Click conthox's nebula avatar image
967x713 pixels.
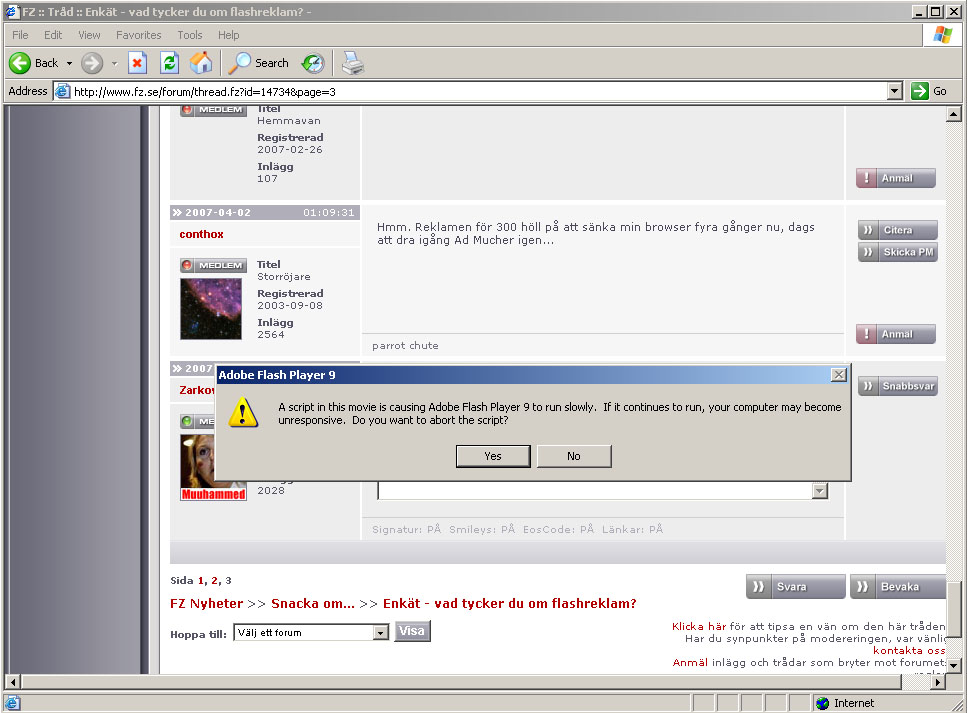211,308
